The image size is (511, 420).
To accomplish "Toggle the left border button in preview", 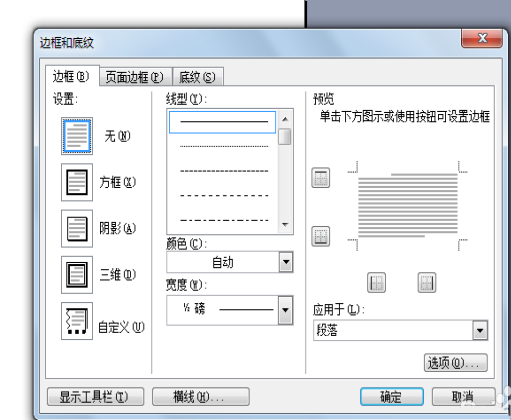I will [376, 283].
